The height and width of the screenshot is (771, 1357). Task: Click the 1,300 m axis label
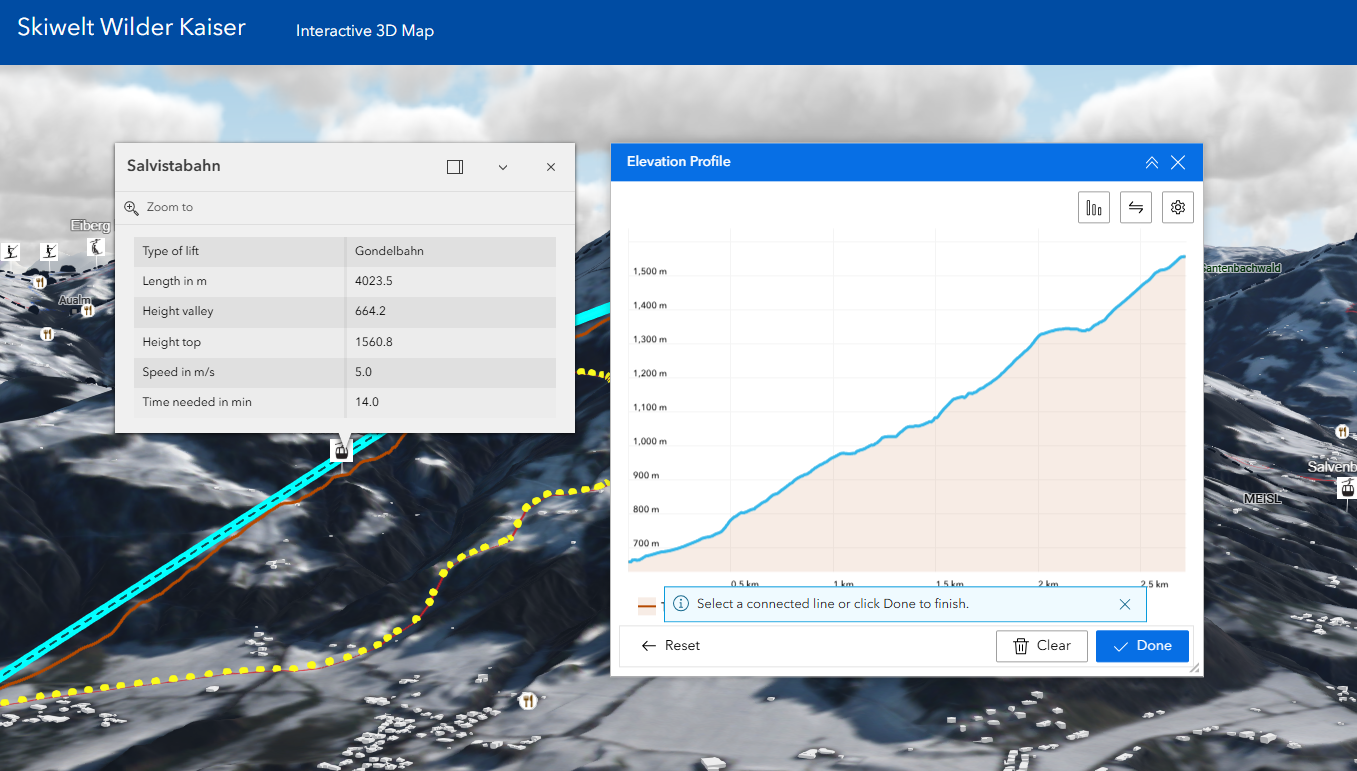tap(650, 340)
